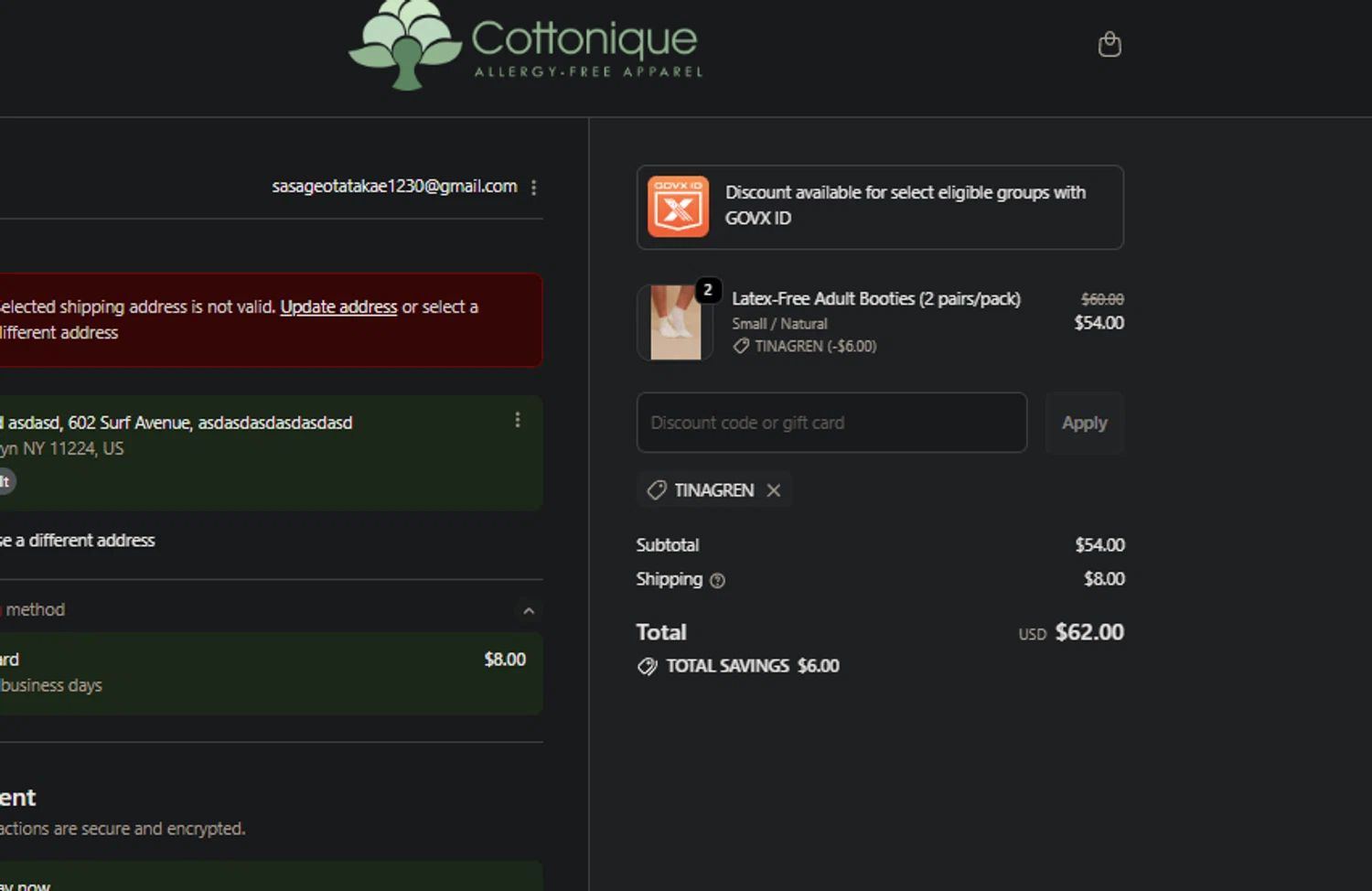Click the struck-through $60.00 price
This screenshot has height=891, width=1372.
pyautogui.click(x=1102, y=299)
